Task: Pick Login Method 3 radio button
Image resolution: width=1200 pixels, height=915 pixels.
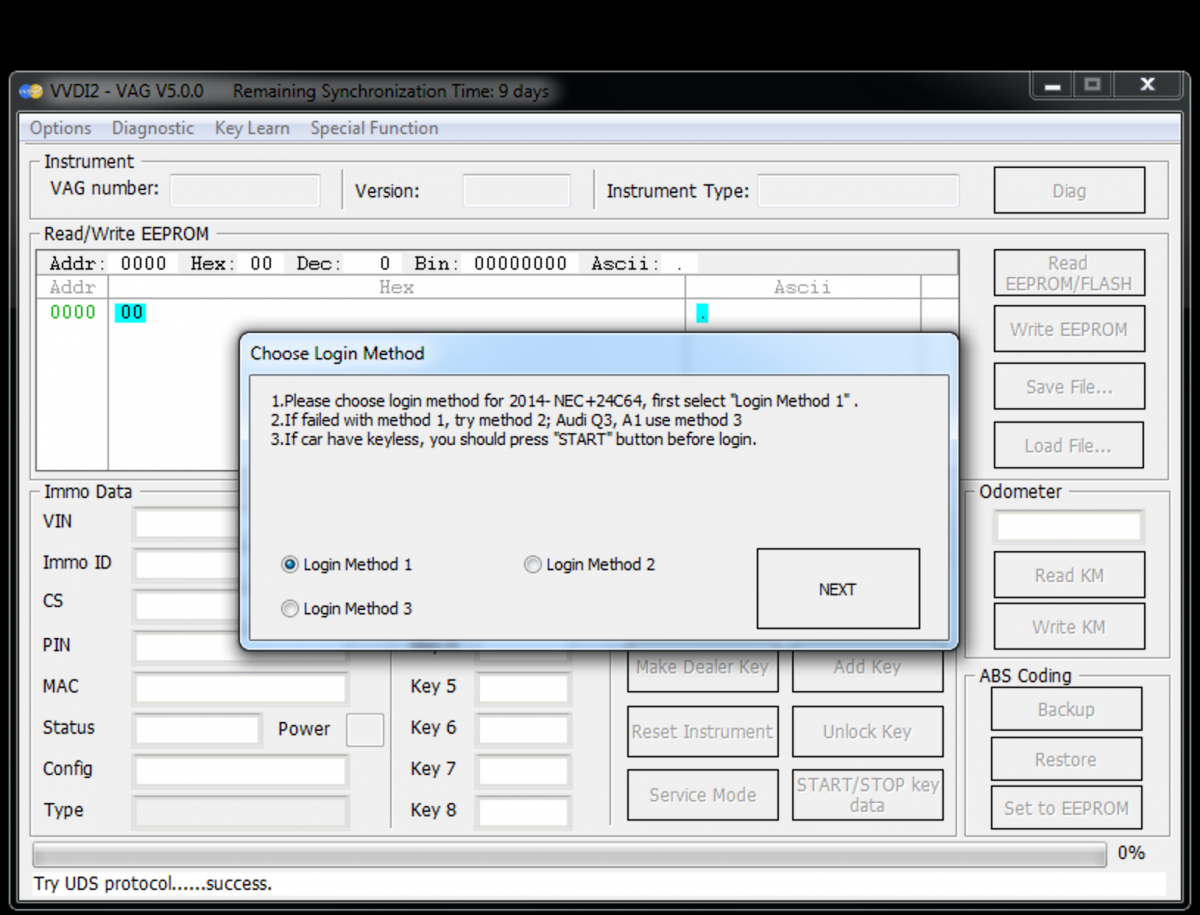Action: click(290, 608)
